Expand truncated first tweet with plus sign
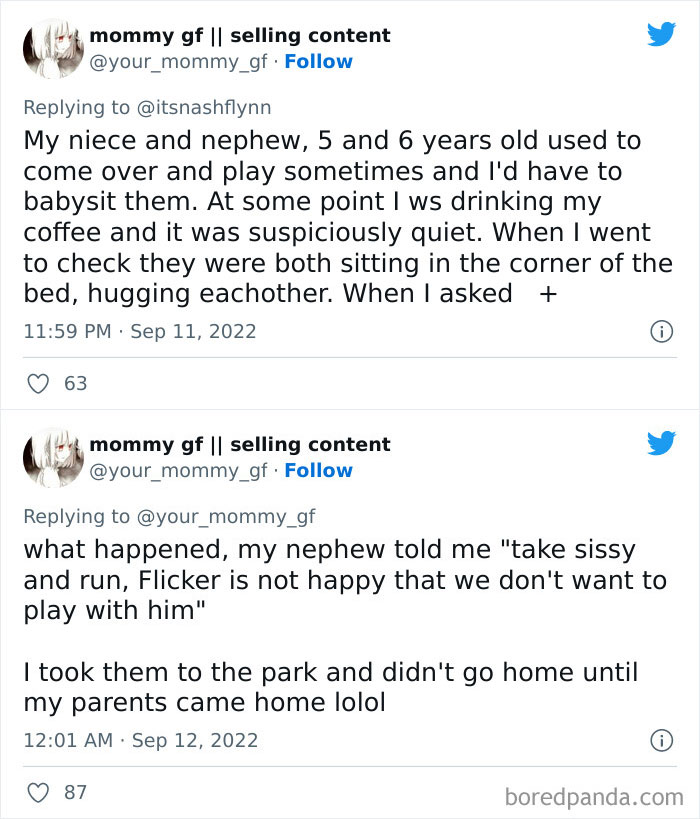Screen dimensions: 700x819 pos(547,295)
